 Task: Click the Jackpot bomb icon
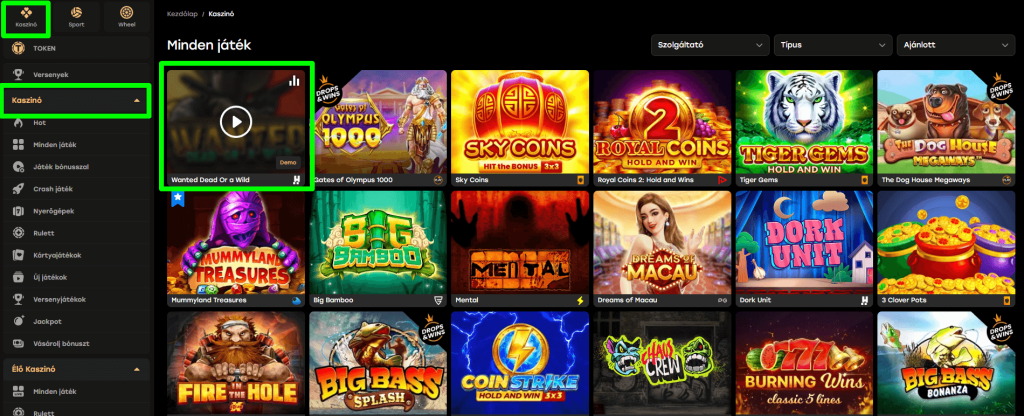coord(19,321)
